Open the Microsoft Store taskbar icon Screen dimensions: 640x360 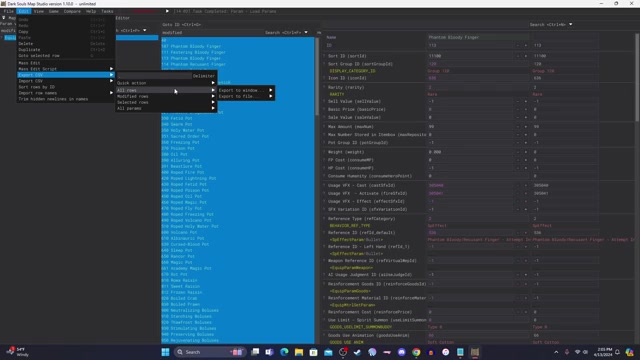coord(313,352)
